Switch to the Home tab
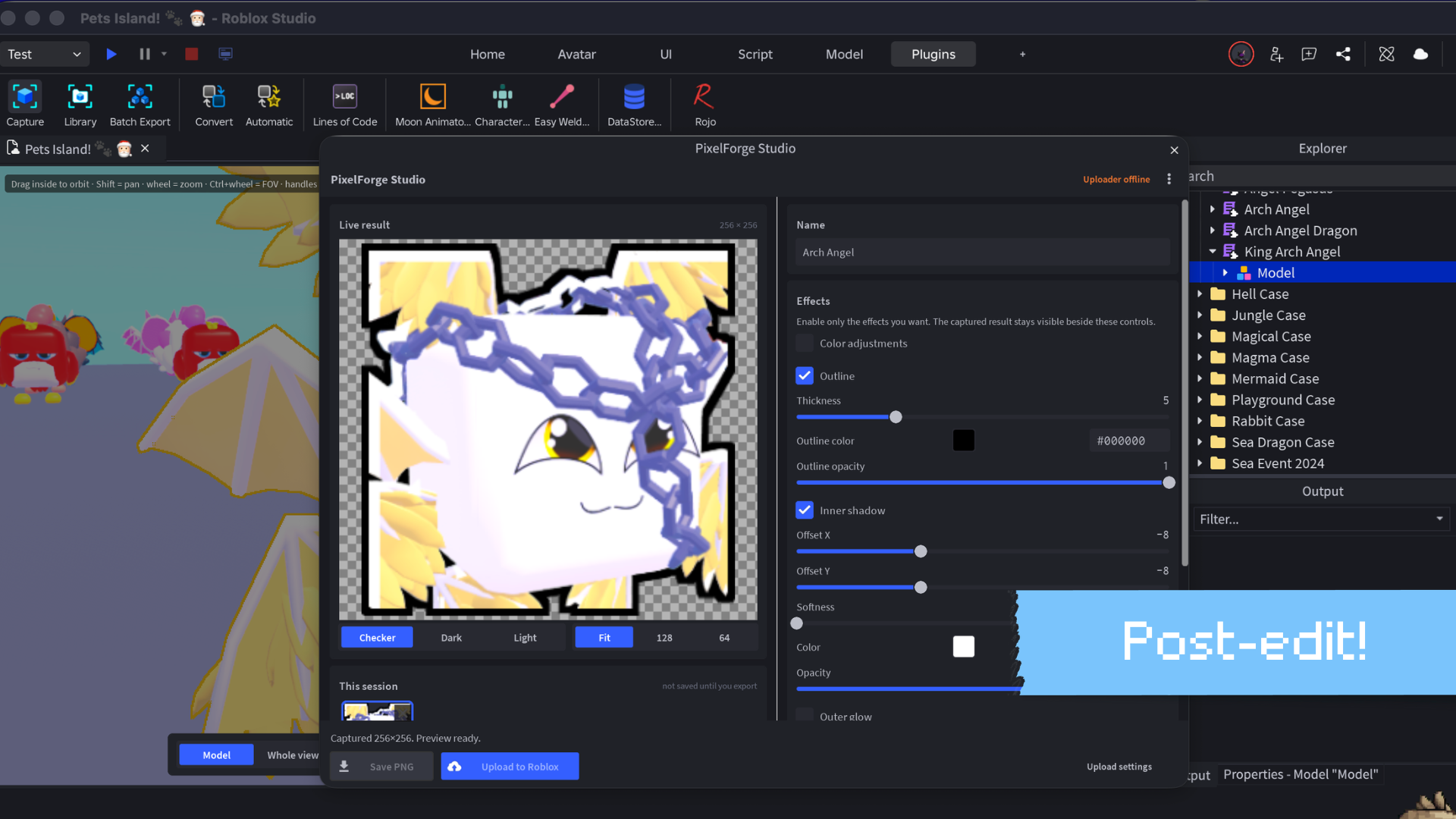 [488, 54]
